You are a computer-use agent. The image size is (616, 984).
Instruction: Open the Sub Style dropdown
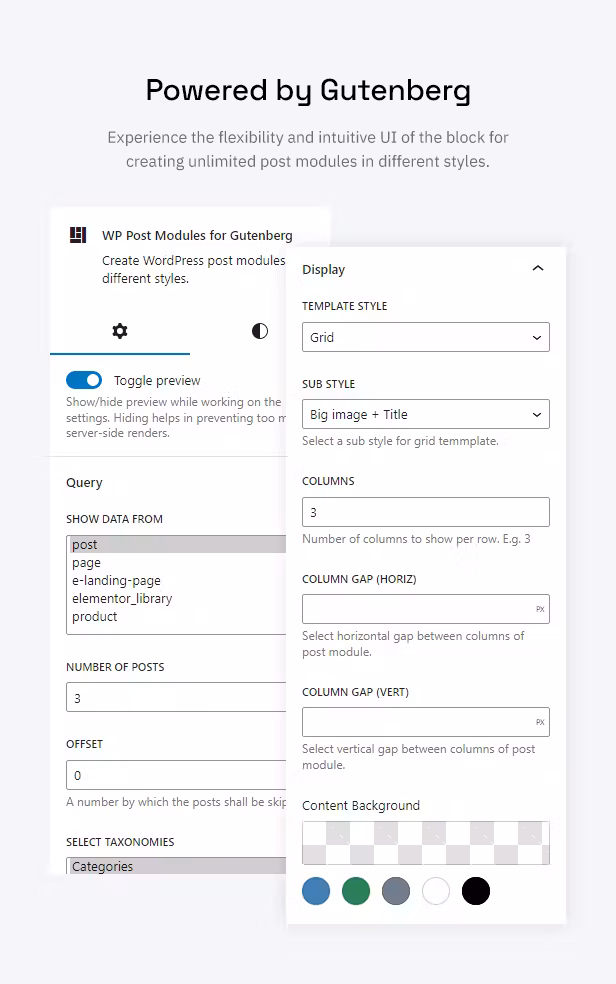click(426, 414)
